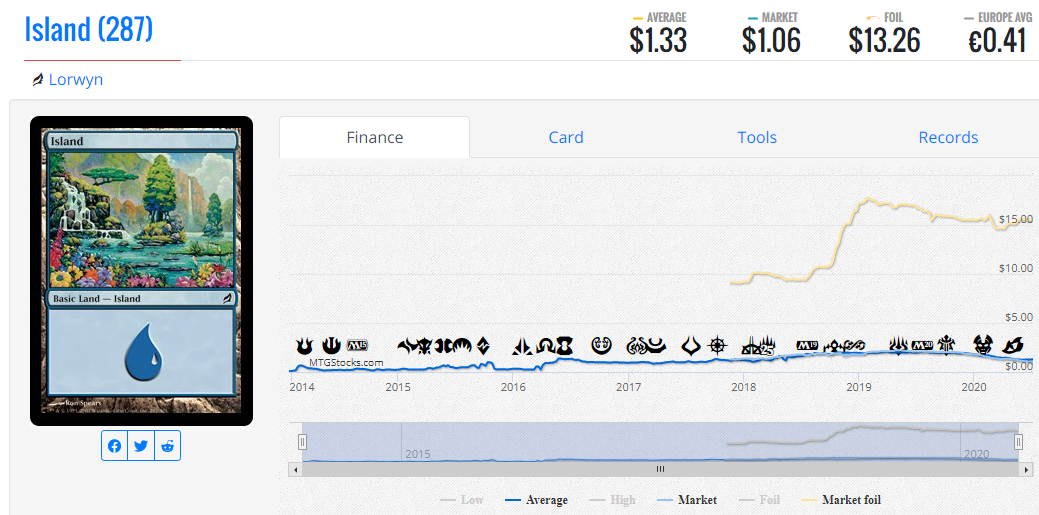Click the Lorwyn set icon beside set name
Viewport: 1039px width, 515px height.
click(38, 80)
